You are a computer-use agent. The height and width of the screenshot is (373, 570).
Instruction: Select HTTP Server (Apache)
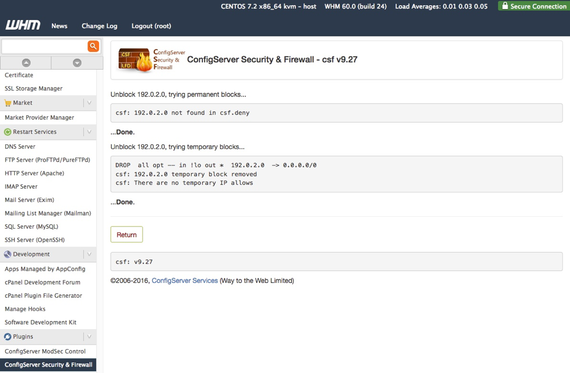(x=34, y=173)
